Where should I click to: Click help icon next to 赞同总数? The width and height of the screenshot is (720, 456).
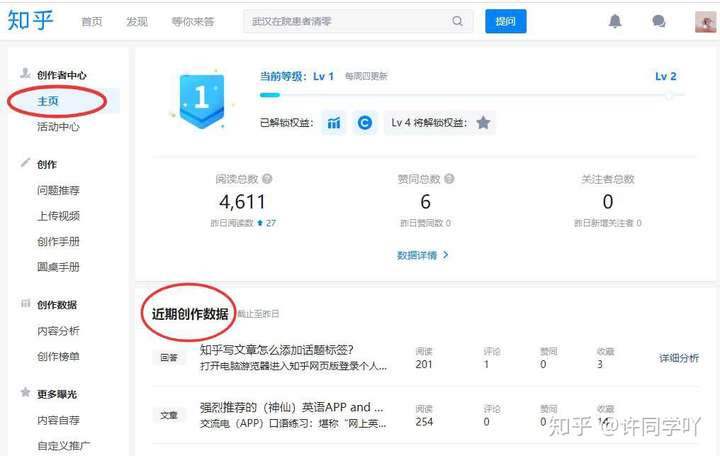pyautogui.click(x=449, y=179)
